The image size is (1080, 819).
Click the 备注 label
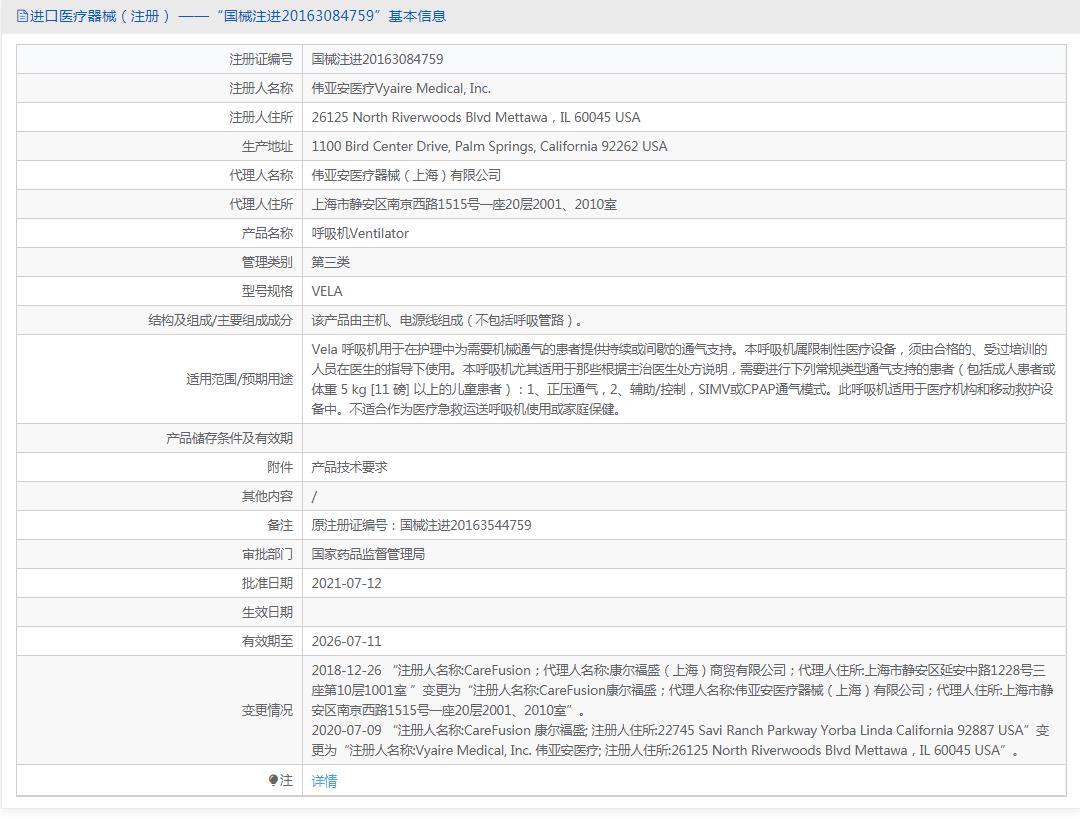tap(280, 525)
